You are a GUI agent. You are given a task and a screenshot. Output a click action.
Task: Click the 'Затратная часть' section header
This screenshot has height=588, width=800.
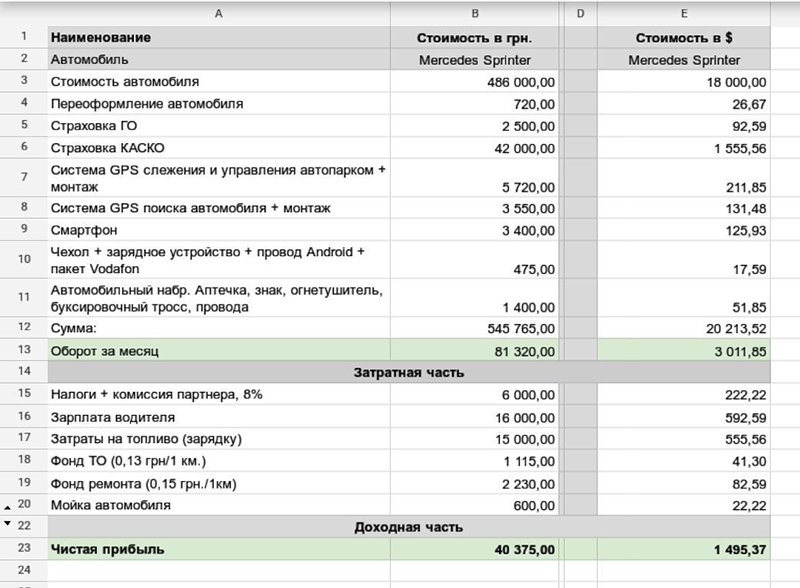coord(409,372)
